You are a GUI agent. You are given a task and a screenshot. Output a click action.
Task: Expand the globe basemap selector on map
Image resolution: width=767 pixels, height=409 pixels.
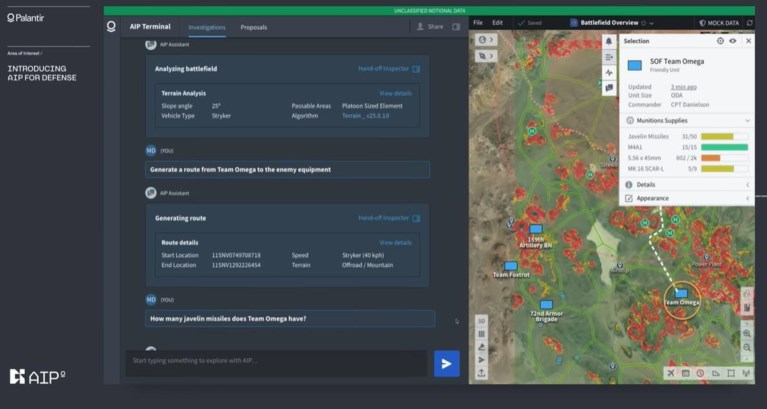486,40
